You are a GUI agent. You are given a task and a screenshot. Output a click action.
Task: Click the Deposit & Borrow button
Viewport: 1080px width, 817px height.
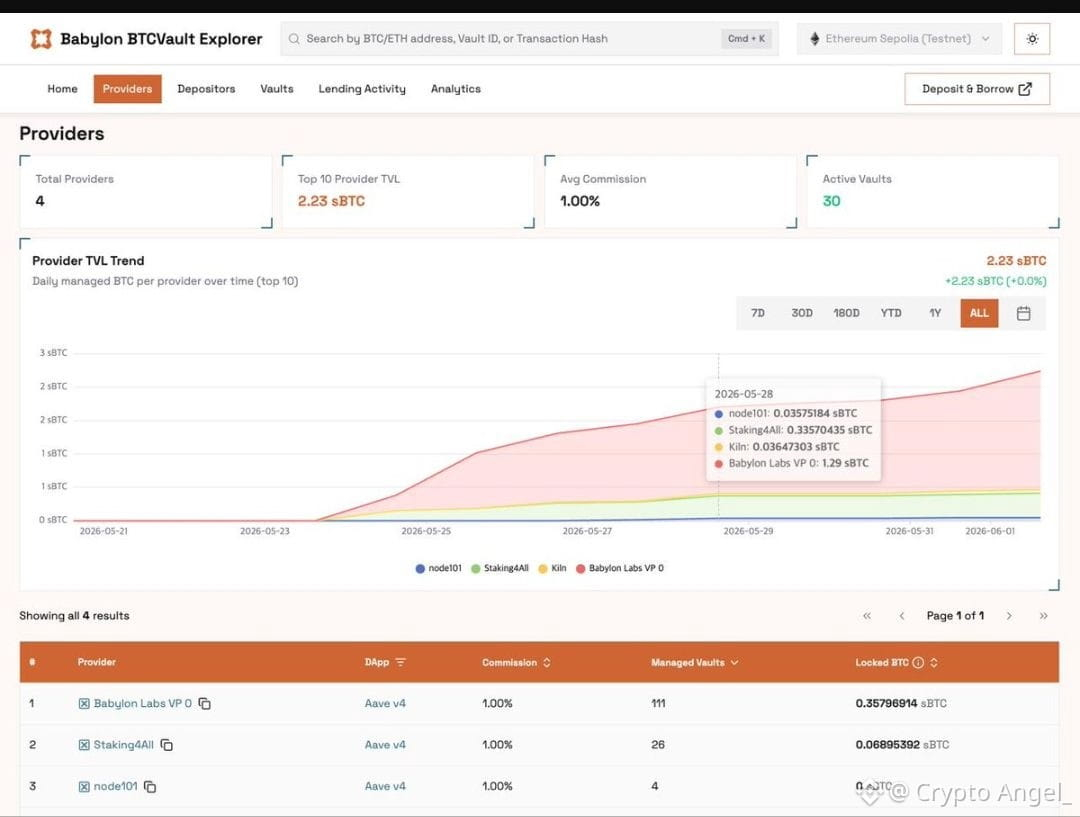click(x=977, y=89)
